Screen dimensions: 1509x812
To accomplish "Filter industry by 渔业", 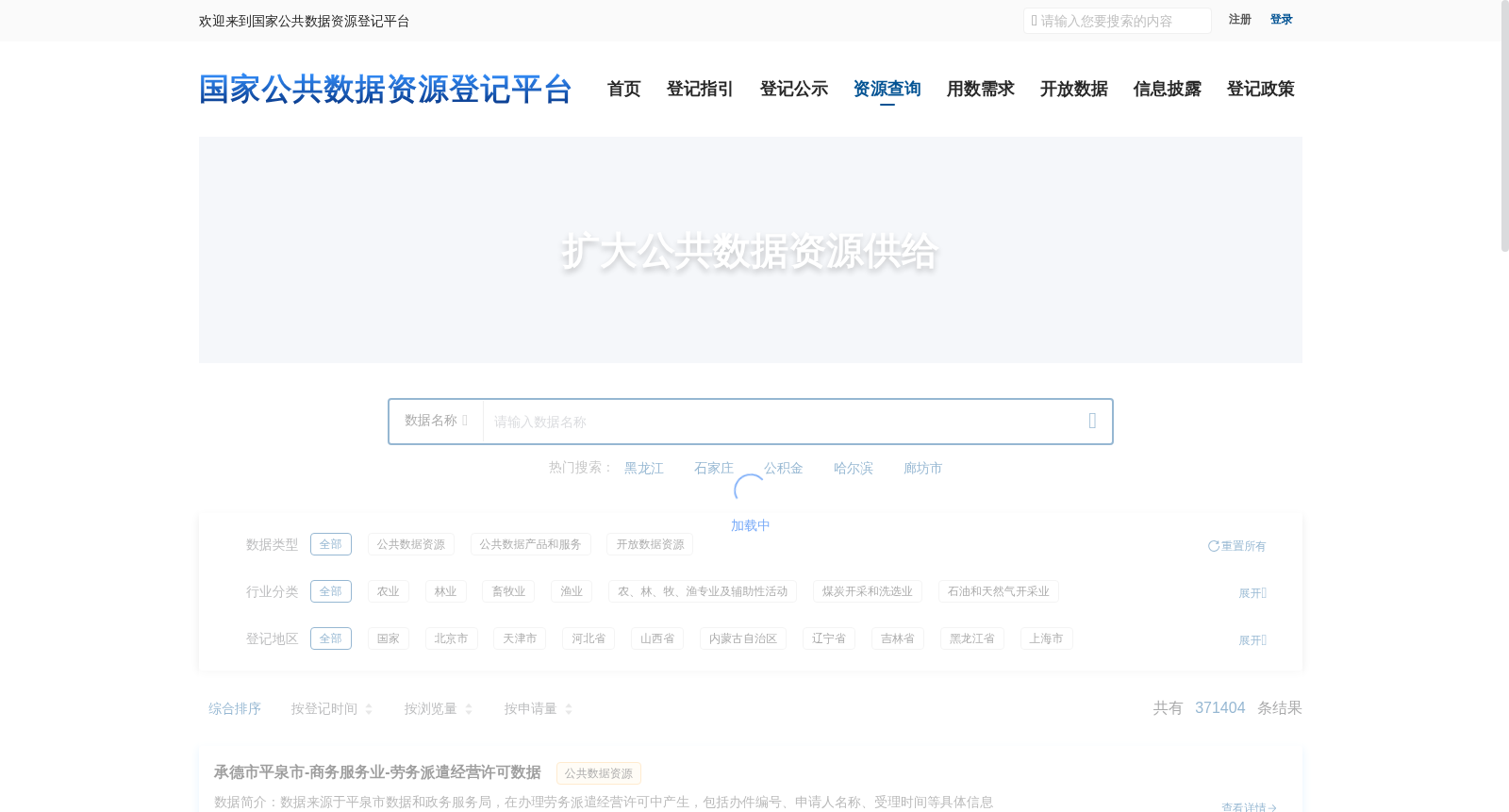I will click(572, 591).
